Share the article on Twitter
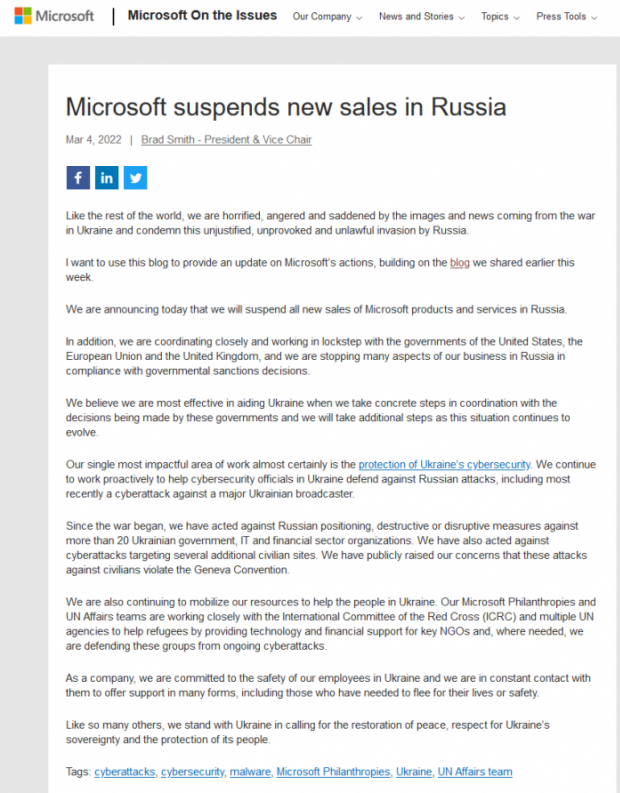 136,178
